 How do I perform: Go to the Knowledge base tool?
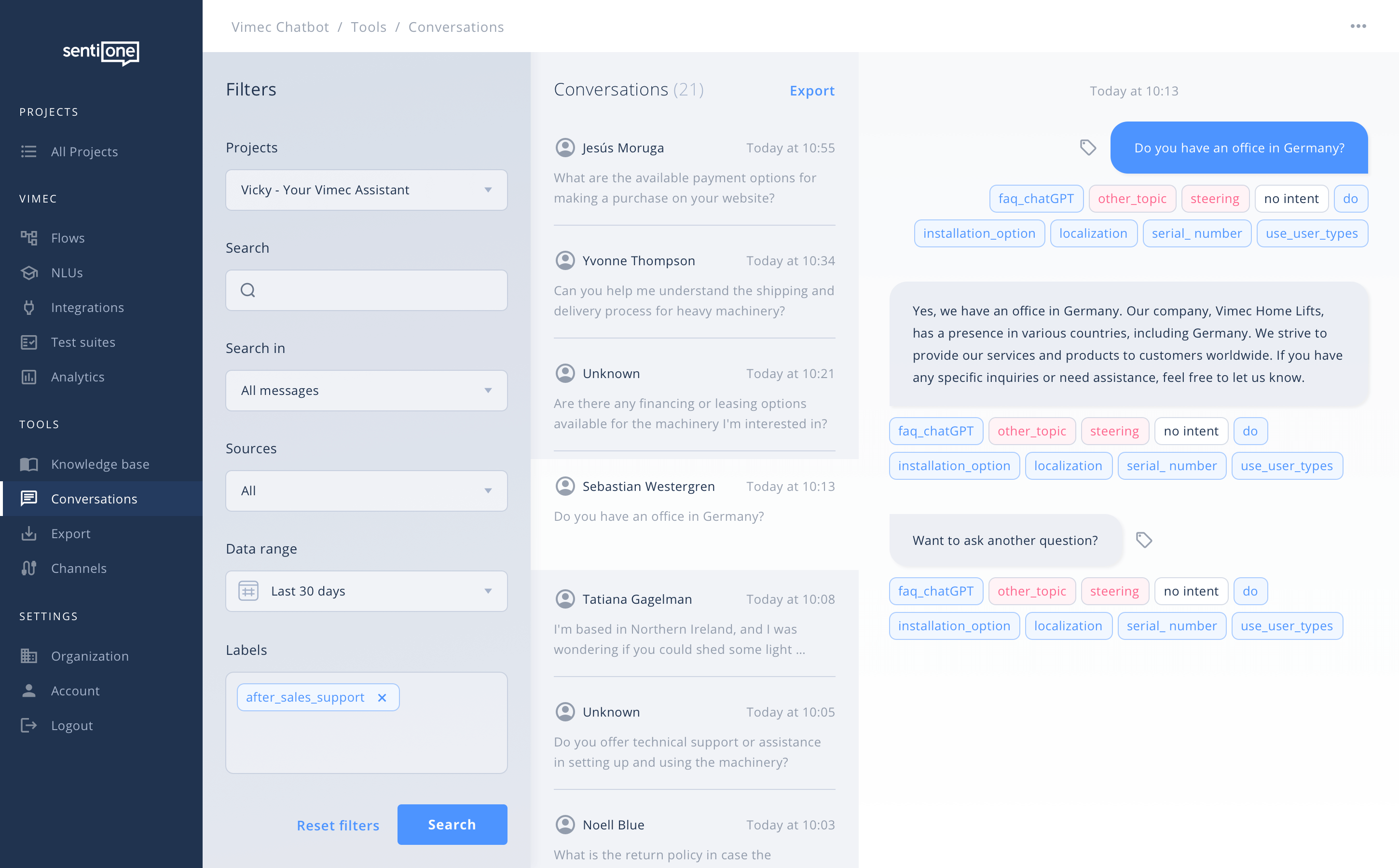click(100, 464)
